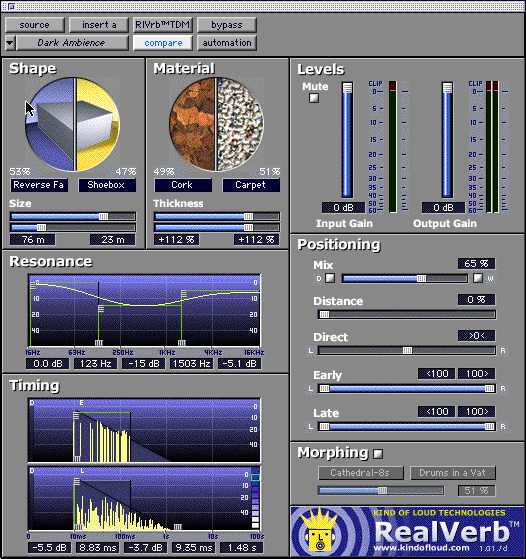The width and height of the screenshot is (526, 559).
Task: Open the insert a menu
Action: click(99, 25)
